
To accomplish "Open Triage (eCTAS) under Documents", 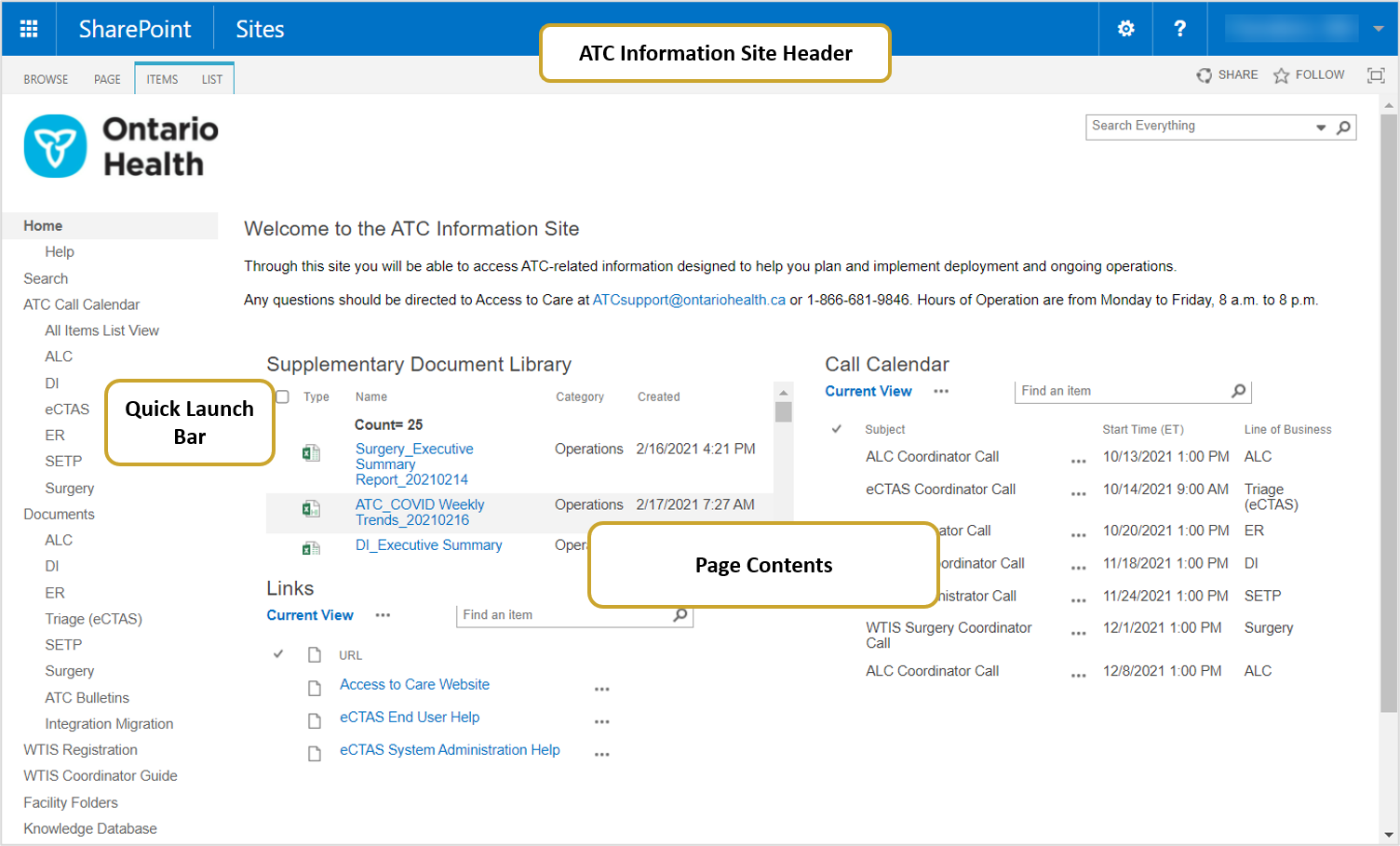I will pos(94,619).
